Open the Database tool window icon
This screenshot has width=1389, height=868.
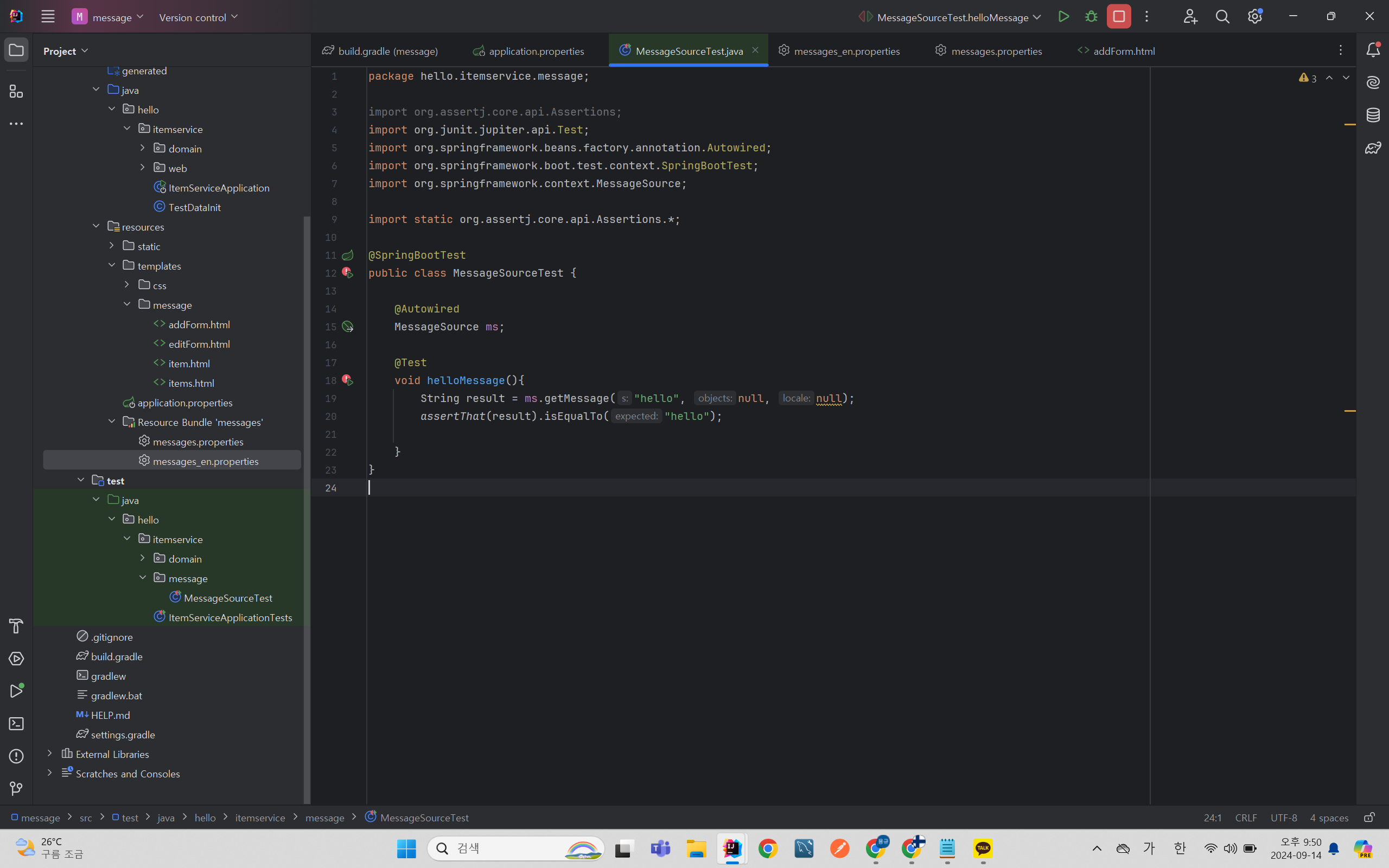[1373, 115]
